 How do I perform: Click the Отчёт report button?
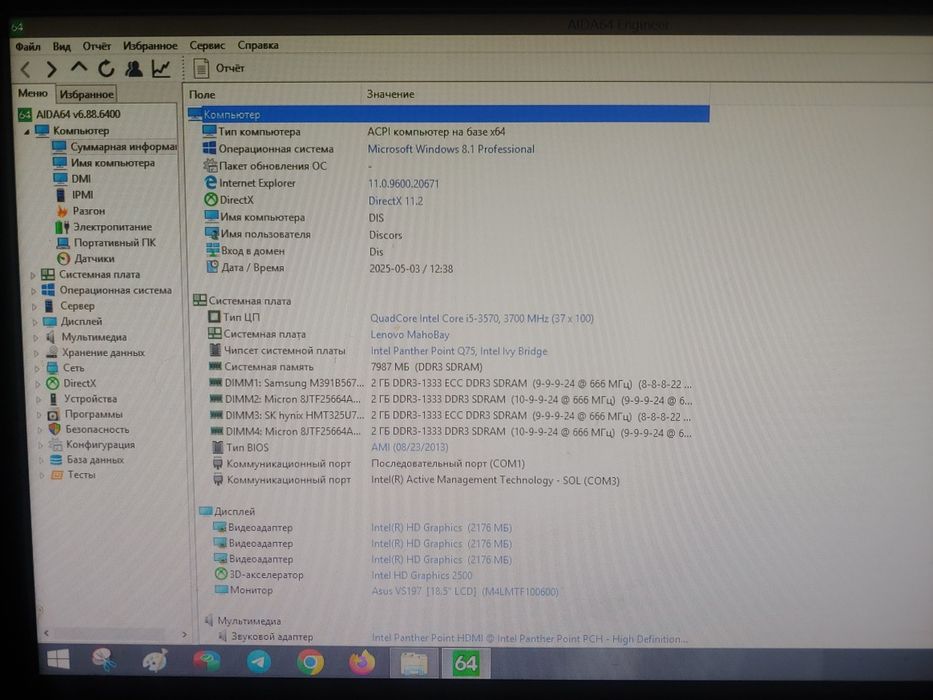pyautogui.click(x=219, y=68)
